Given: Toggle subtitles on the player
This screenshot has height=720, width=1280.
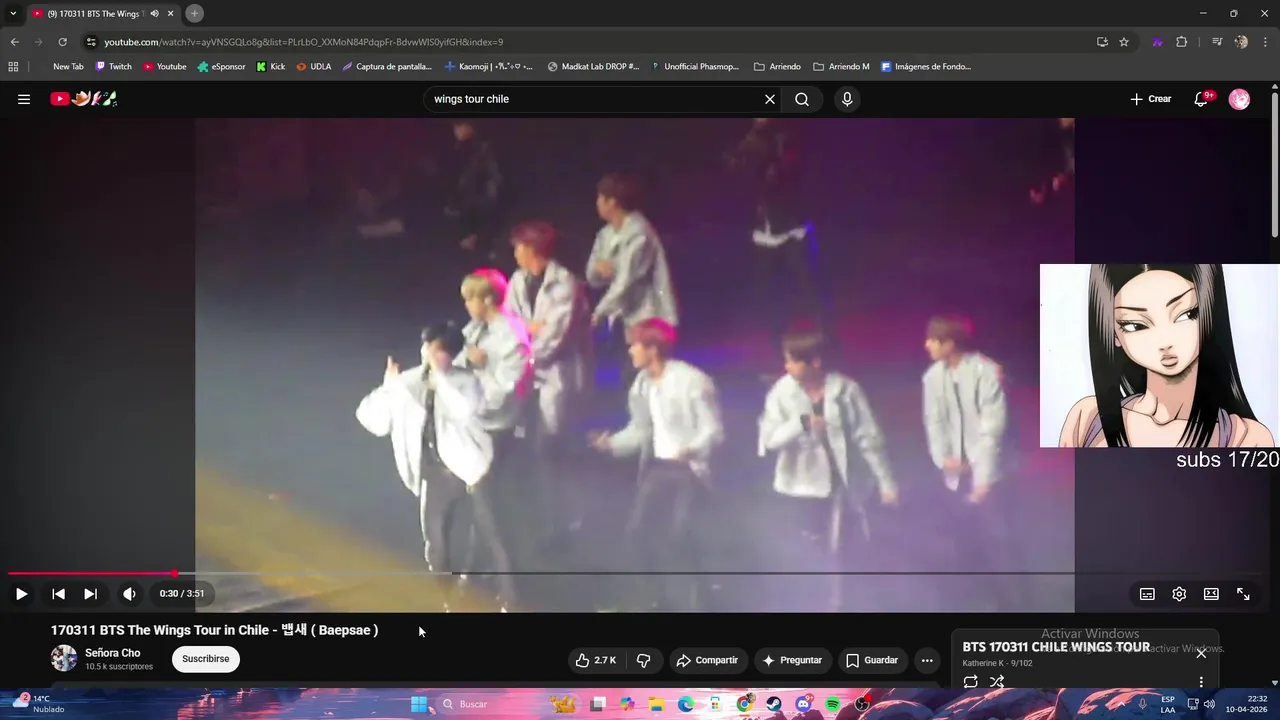Looking at the screenshot, I should 1147,594.
